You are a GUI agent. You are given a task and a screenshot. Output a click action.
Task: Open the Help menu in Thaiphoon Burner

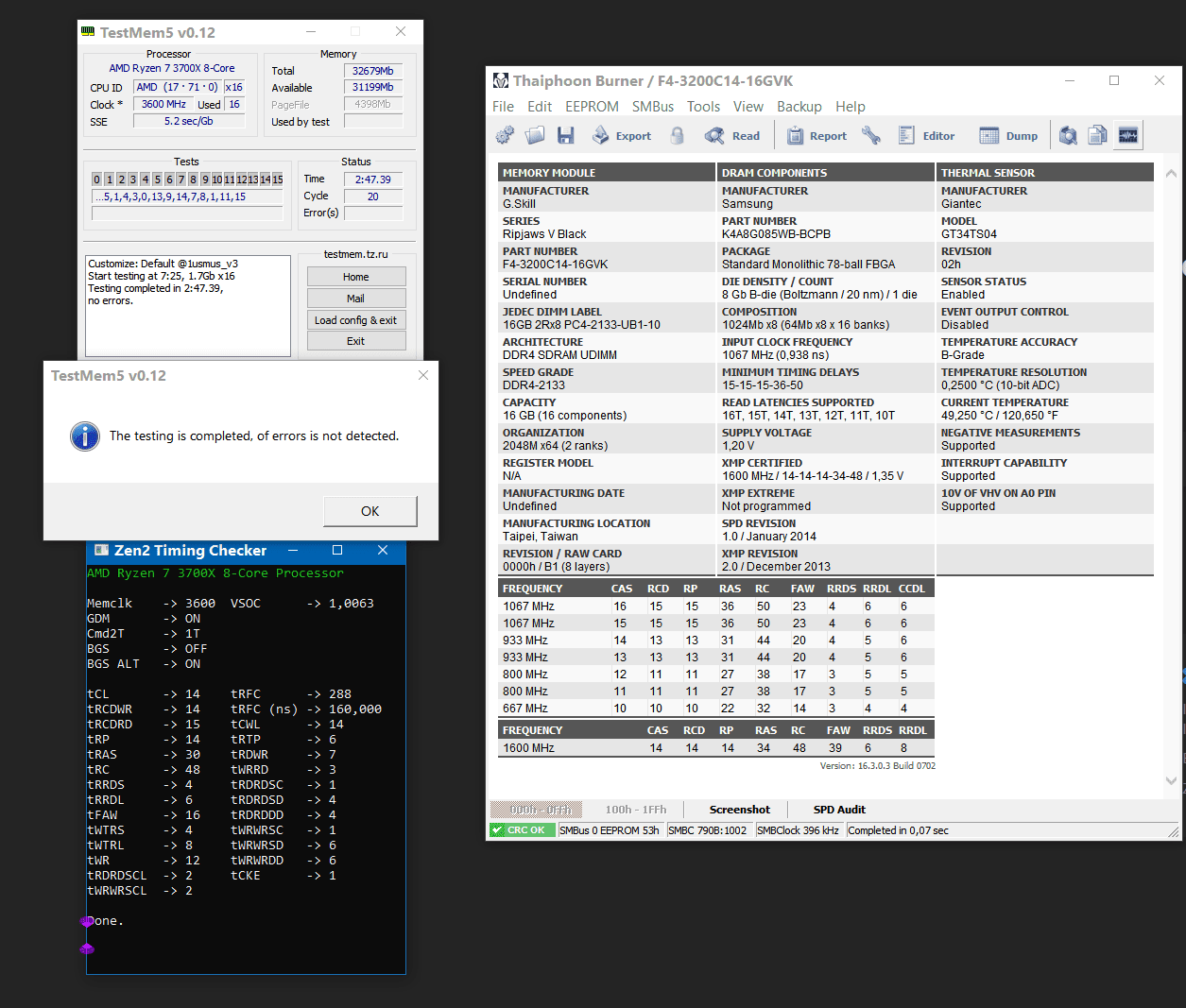coord(851,107)
